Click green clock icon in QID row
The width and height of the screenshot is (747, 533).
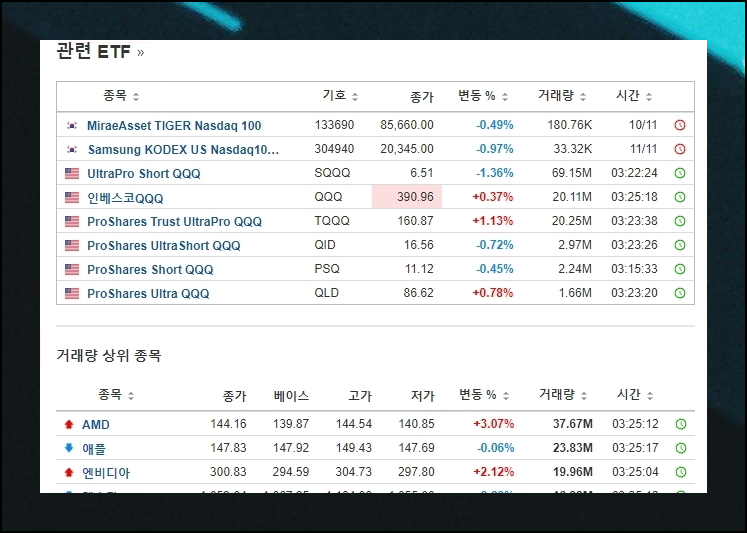click(680, 245)
